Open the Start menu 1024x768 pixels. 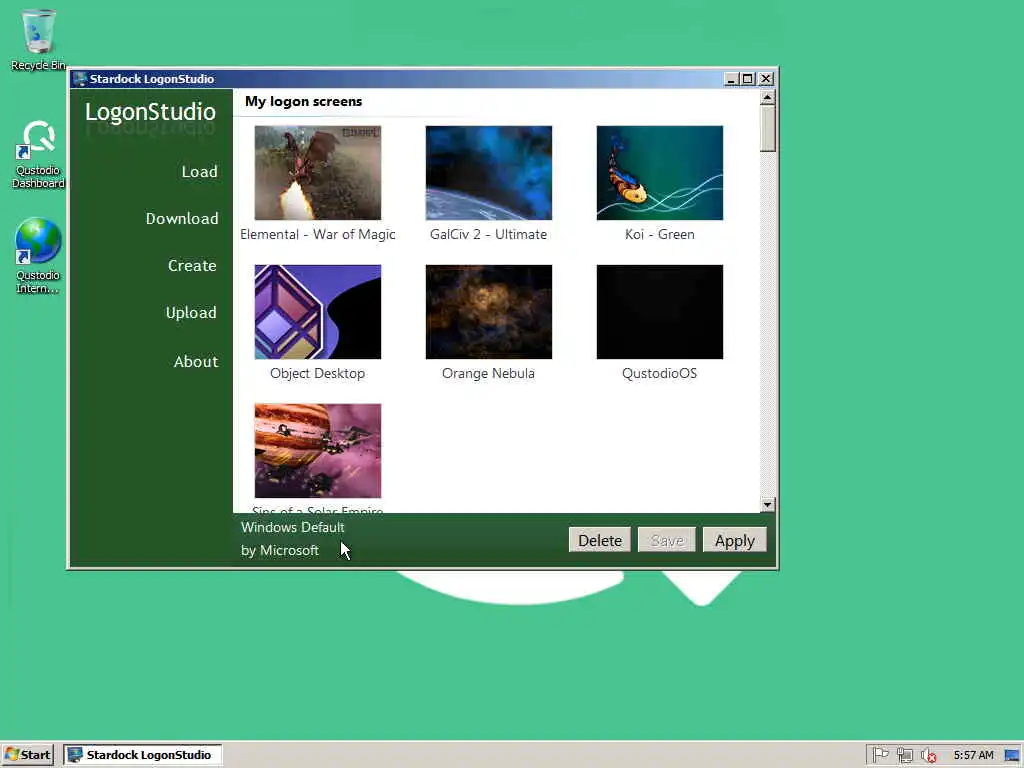(27, 755)
